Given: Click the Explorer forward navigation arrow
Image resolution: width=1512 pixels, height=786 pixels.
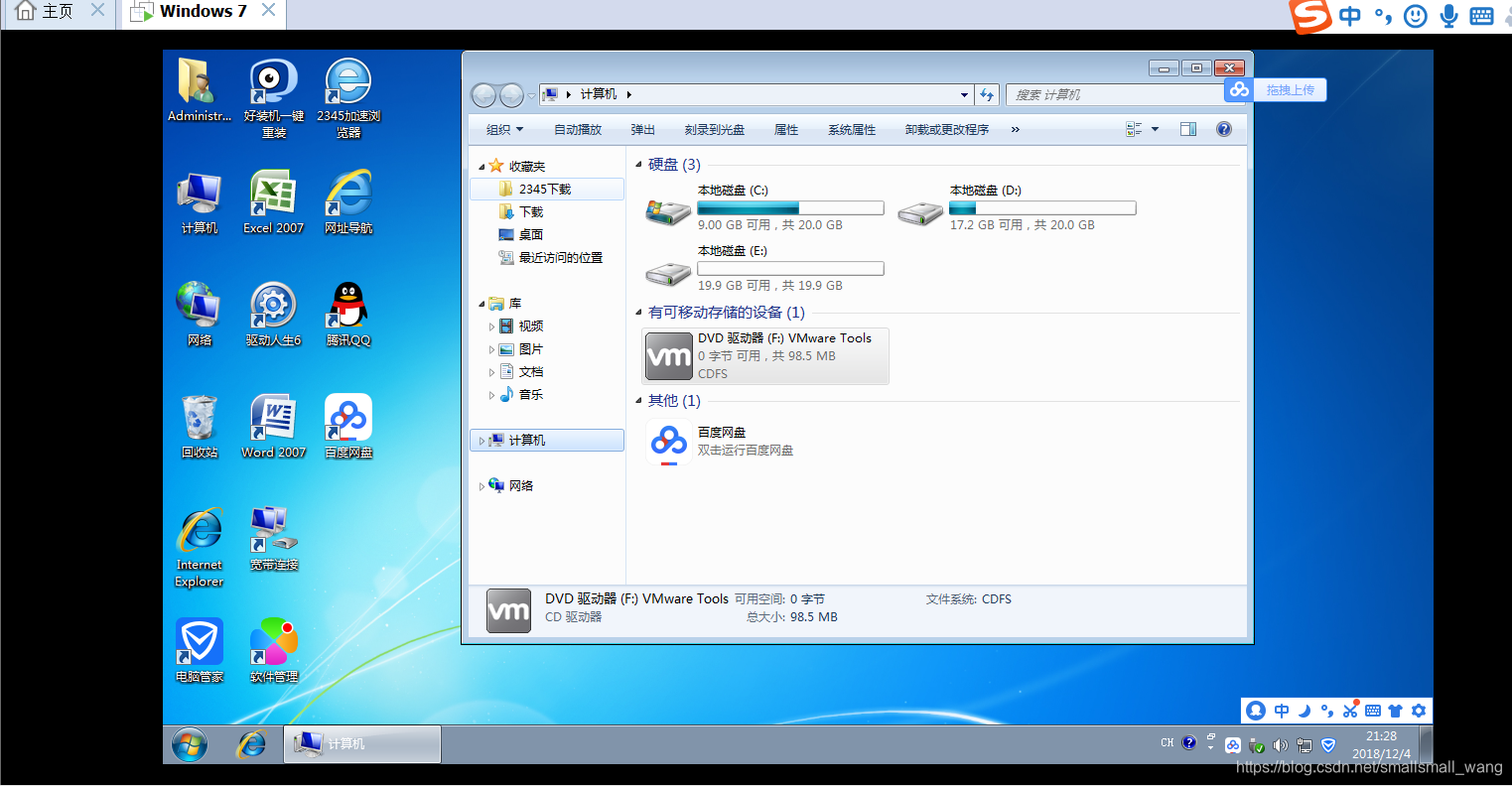Looking at the screenshot, I should pos(511,95).
